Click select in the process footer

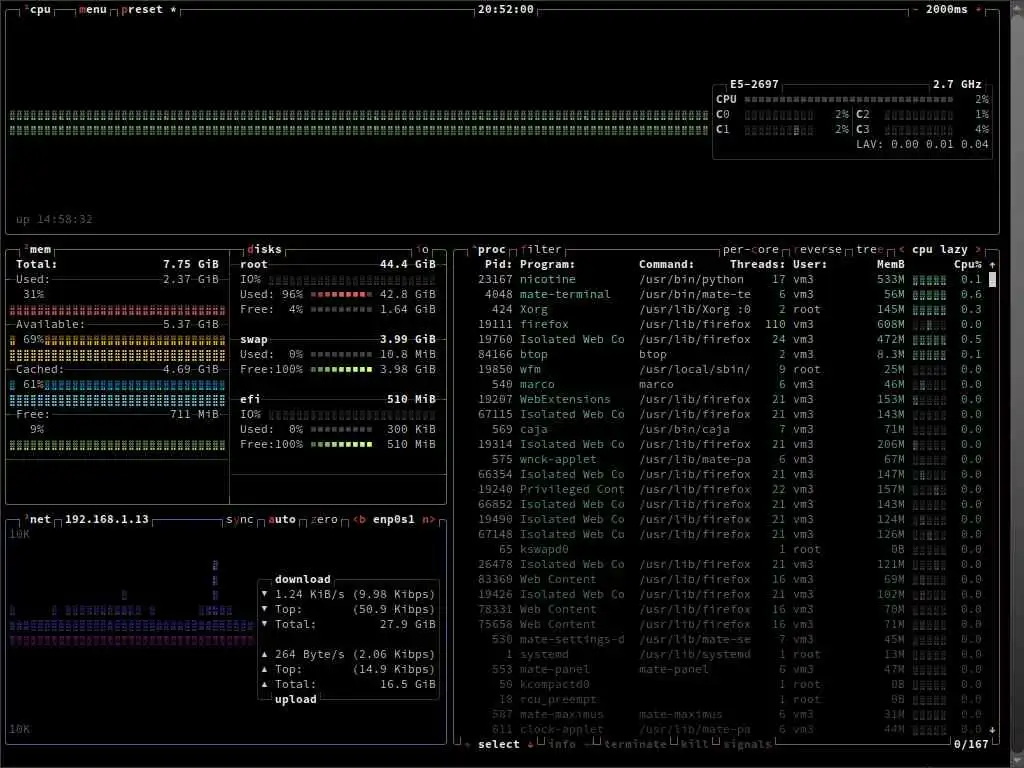(498, 744)
